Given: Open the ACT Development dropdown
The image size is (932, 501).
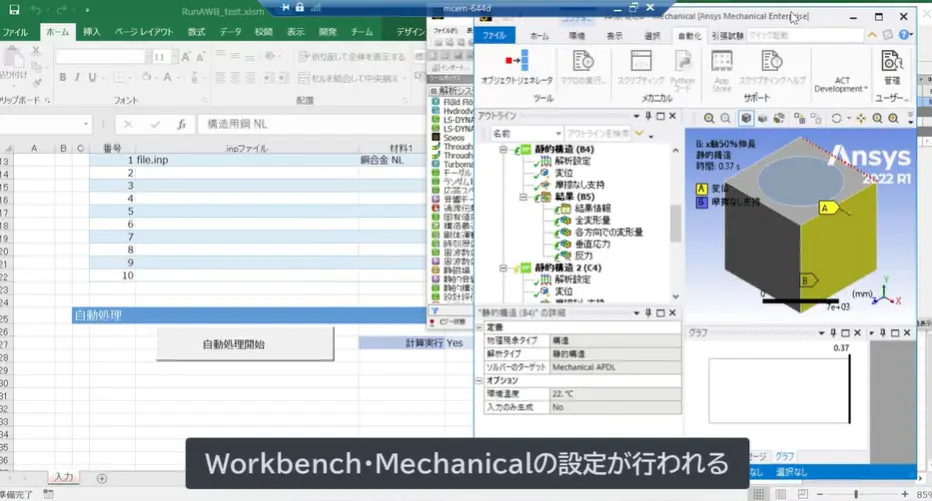Looking at the screenshot, I should (841, 85).
